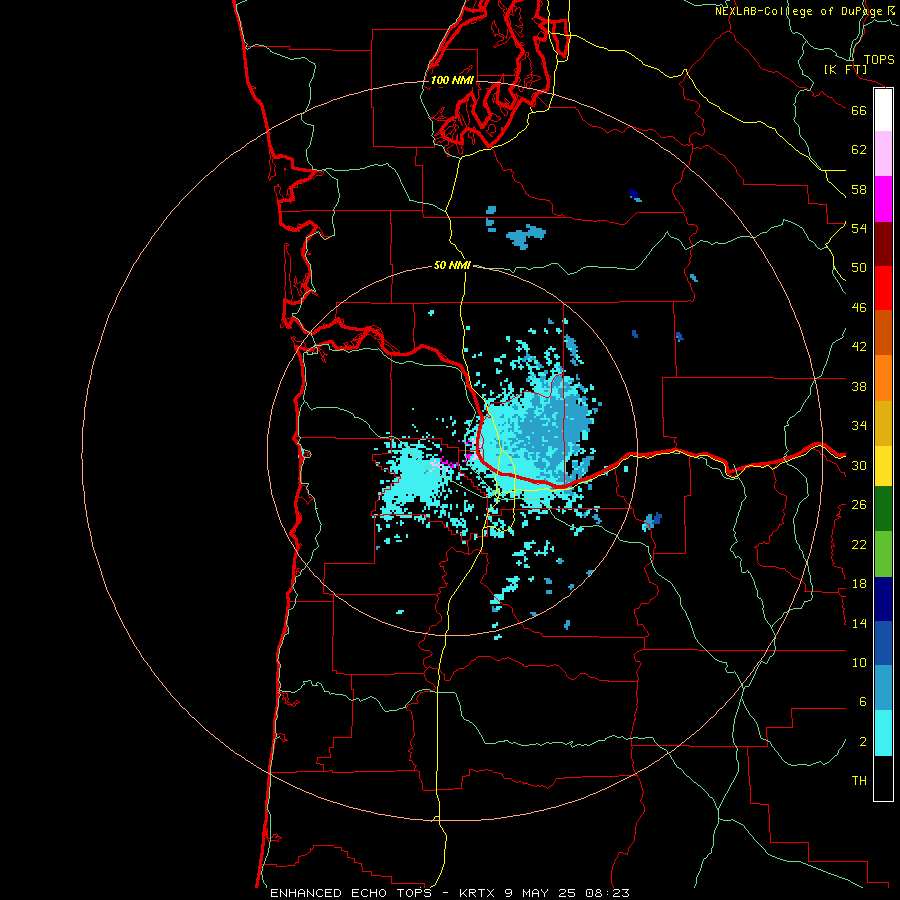
Task: Click the legend value '66'
Action: point(859,110)
